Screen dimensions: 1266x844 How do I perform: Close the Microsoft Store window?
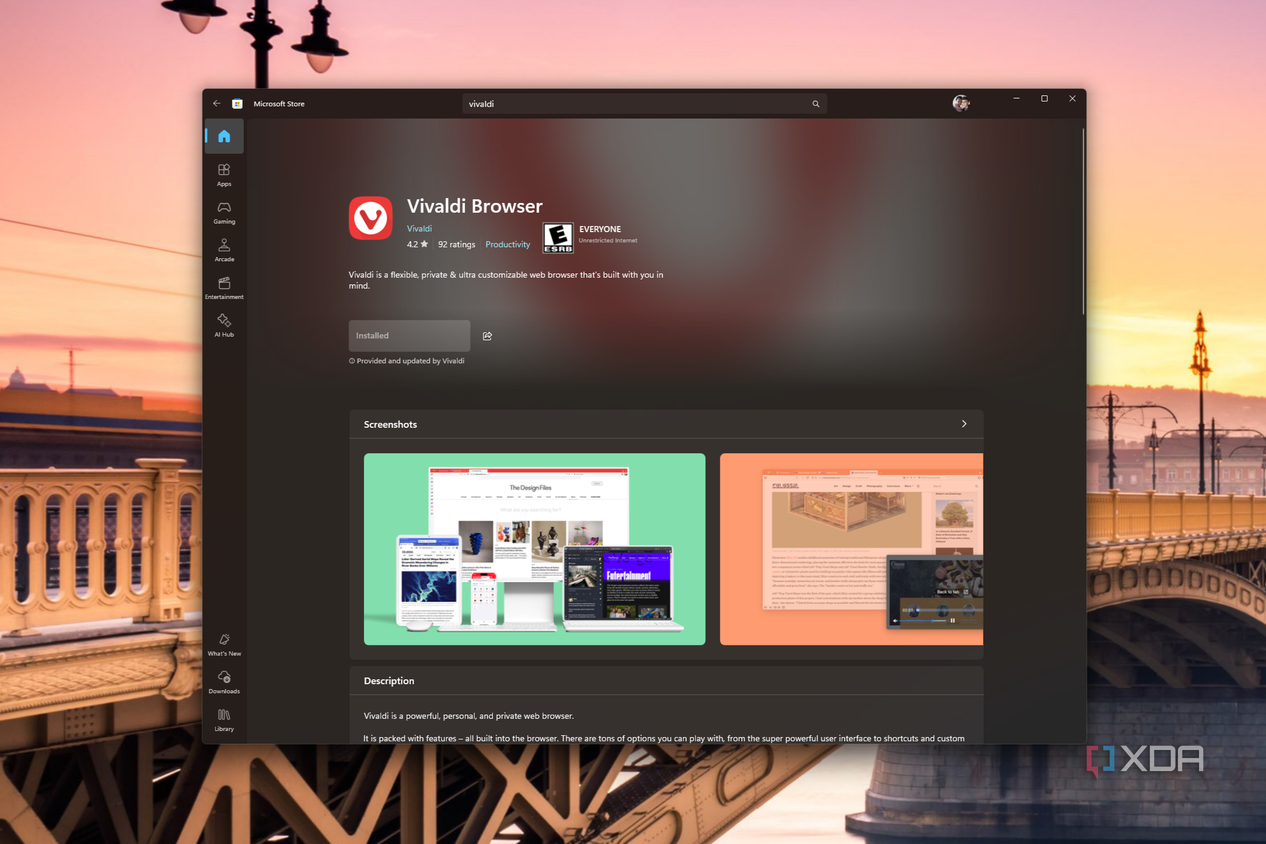(x=1072, y=99)
